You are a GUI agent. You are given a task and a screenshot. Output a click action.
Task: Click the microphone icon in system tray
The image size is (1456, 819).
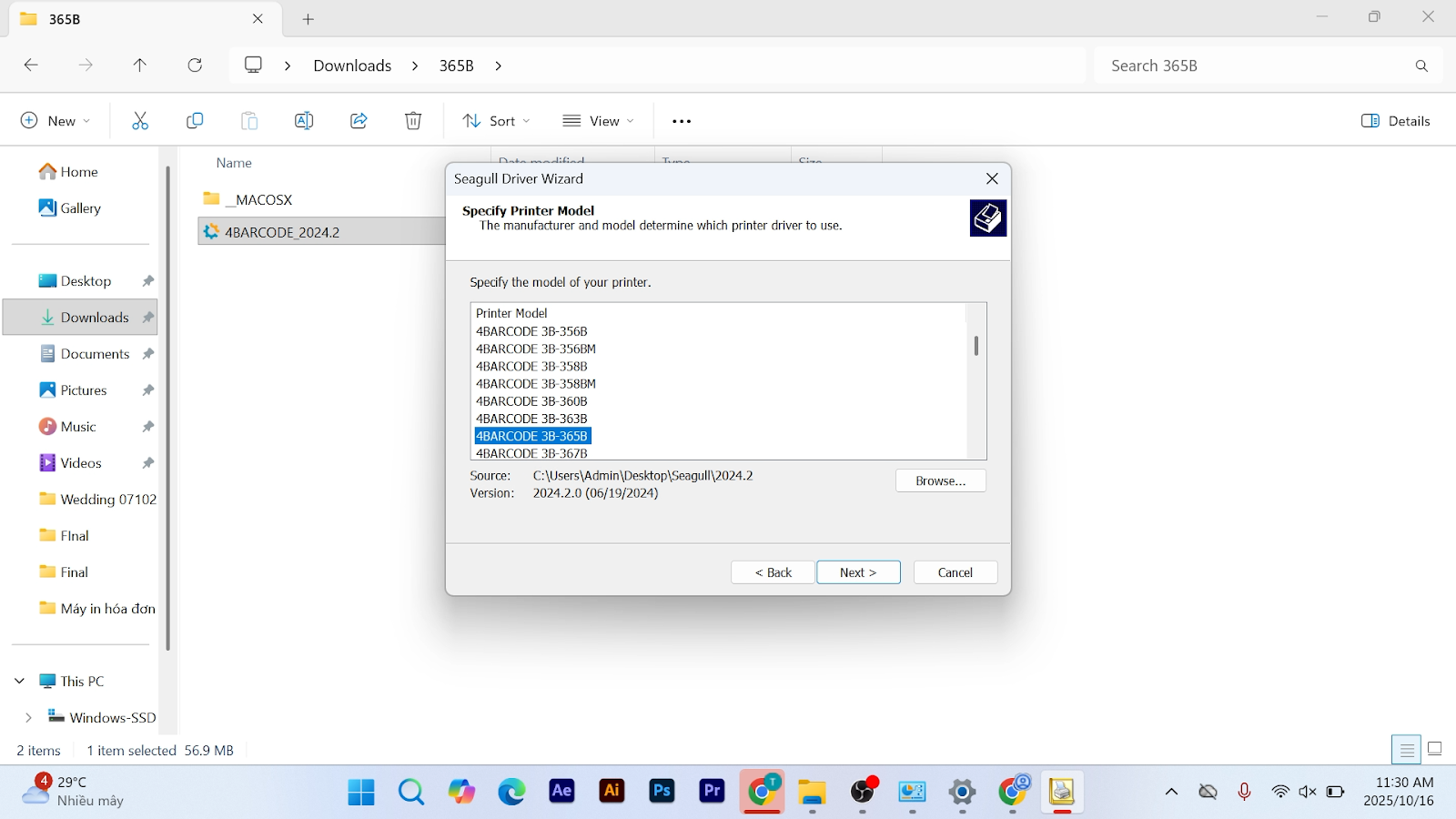coord(1244,792)
